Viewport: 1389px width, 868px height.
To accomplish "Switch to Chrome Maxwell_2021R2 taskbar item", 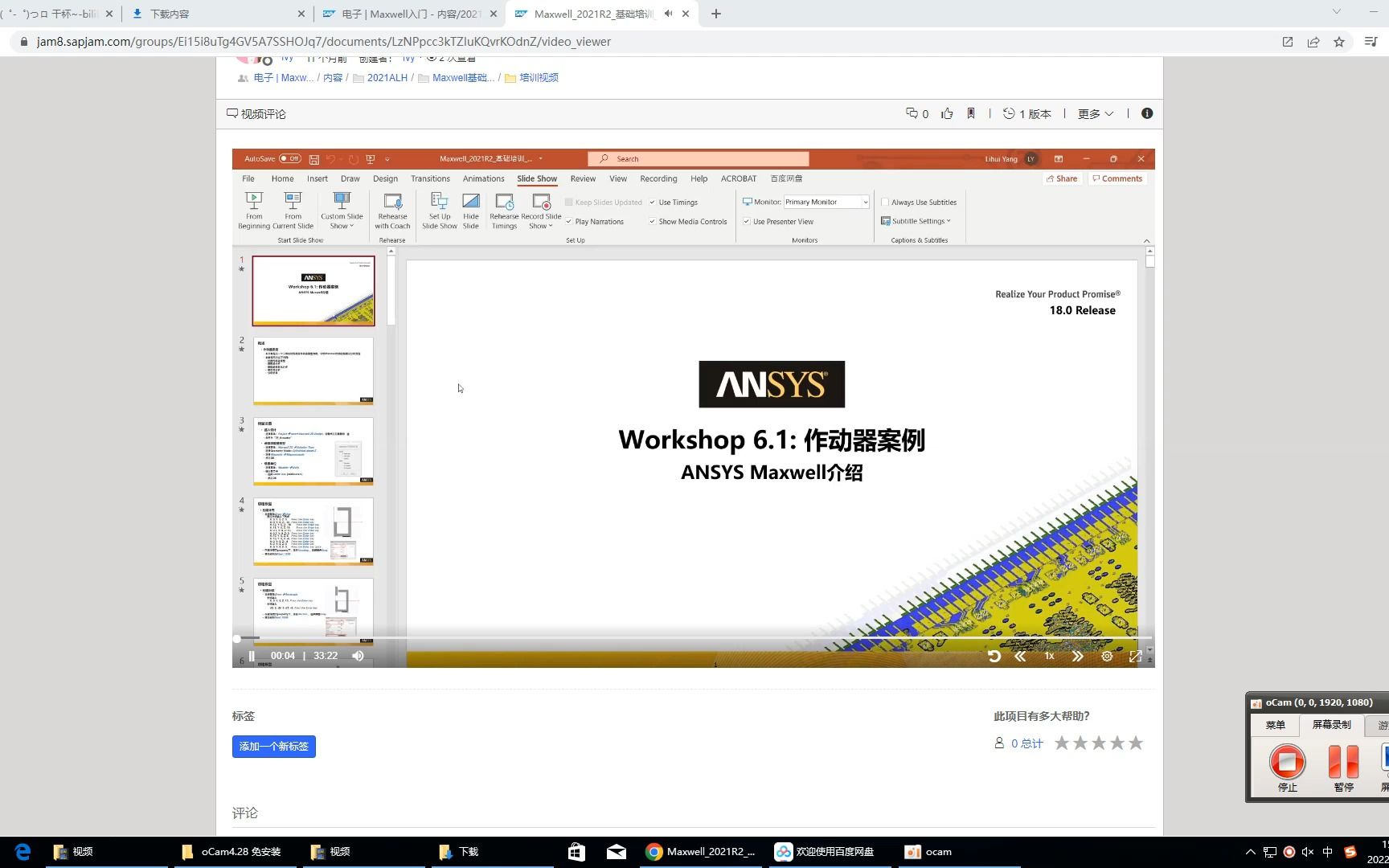I will point(702,852).
